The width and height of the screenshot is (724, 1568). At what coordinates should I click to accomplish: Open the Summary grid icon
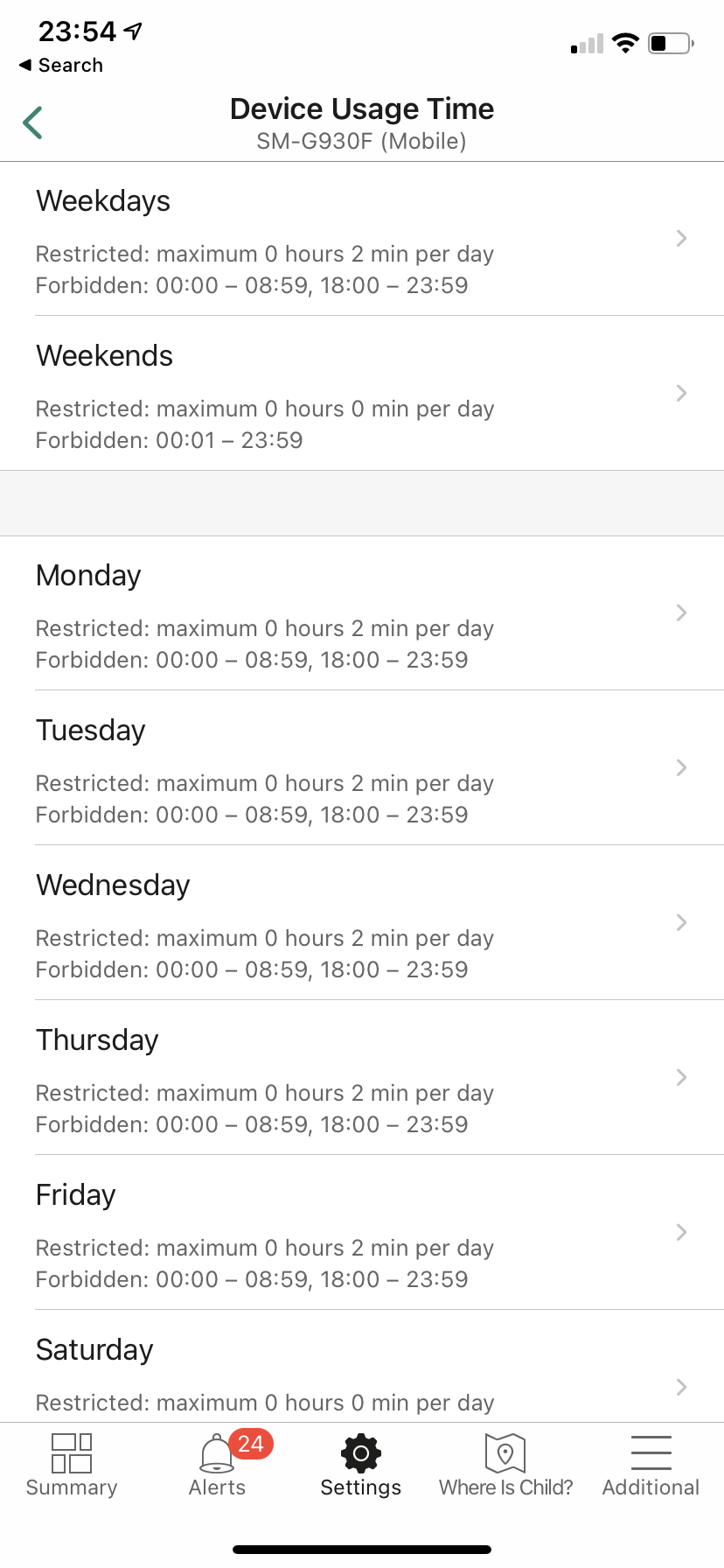[x=72, y=1452]
